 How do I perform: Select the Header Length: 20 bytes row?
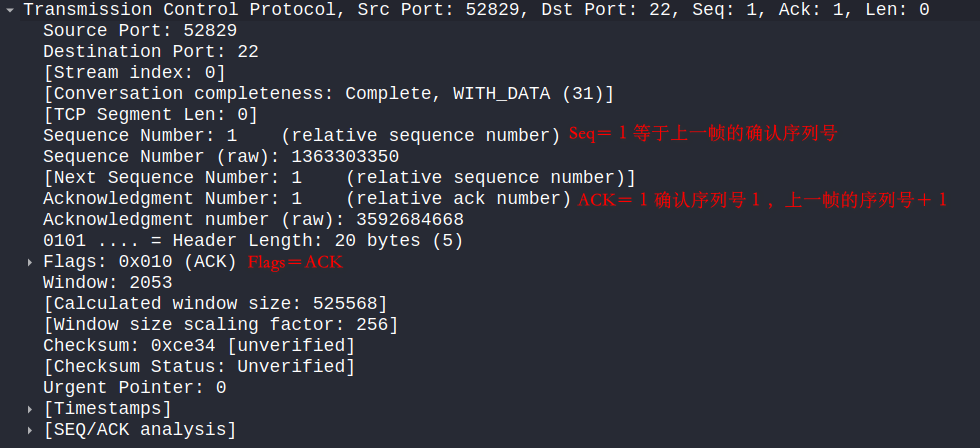(x=253, y=241)
